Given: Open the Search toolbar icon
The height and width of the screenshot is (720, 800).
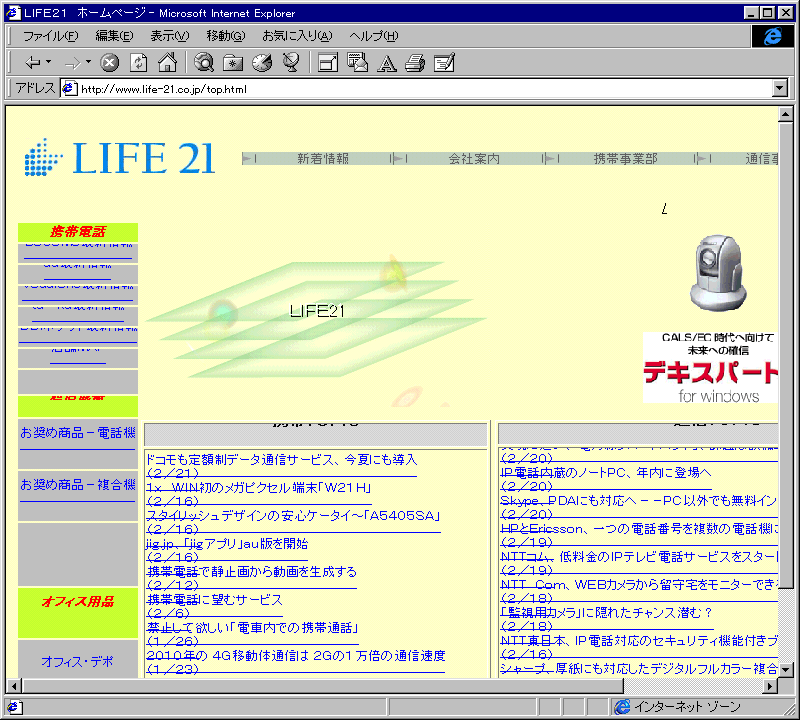Looking at the screenshot, I should [x=204, y=62].
